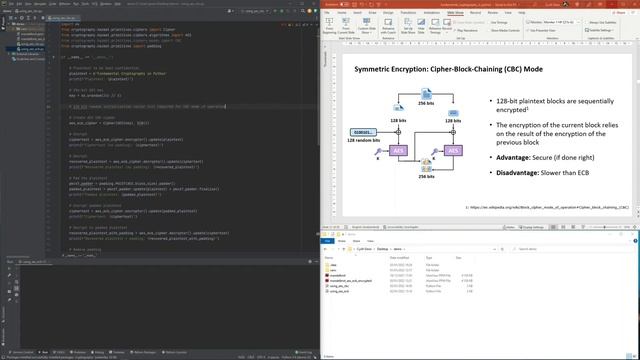Viewport: 640px width, 360px height.
Task: Click Search Everywhere magnifier in PyCharm
Action: pos(302,11)
